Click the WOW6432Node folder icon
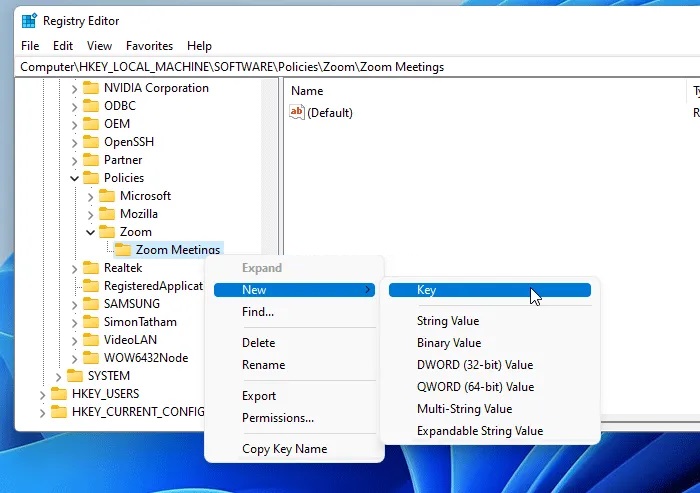This screenshot has width=700, height=493. (x=91, y=358)
